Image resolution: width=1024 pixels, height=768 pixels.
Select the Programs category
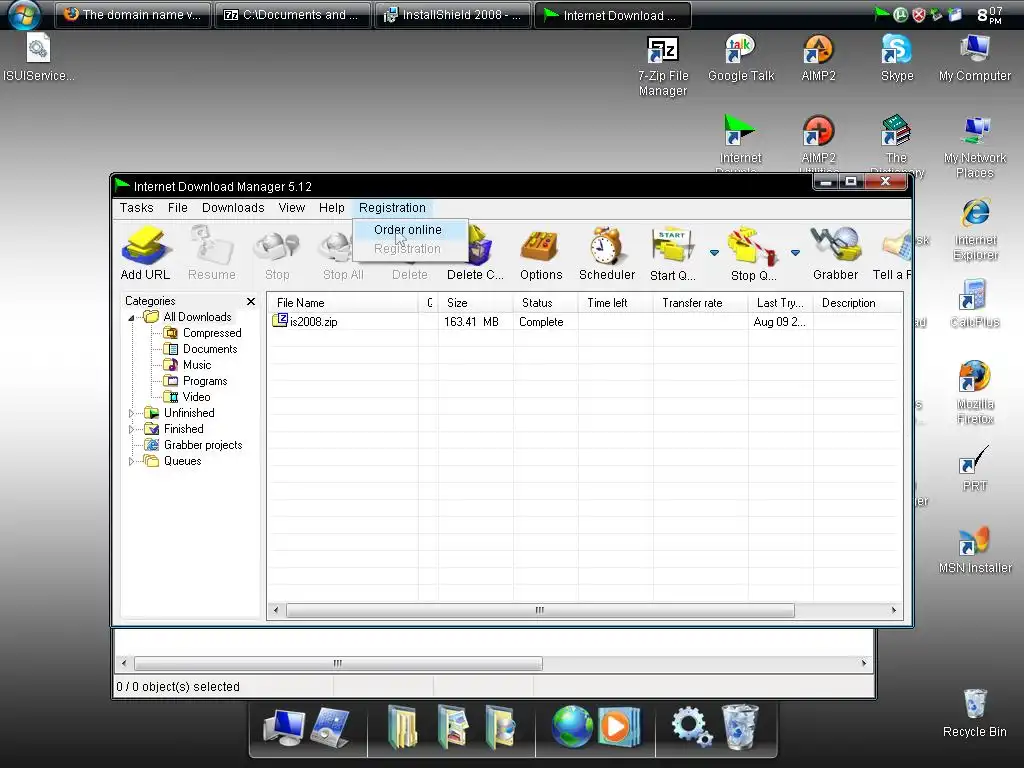(204, 381)
